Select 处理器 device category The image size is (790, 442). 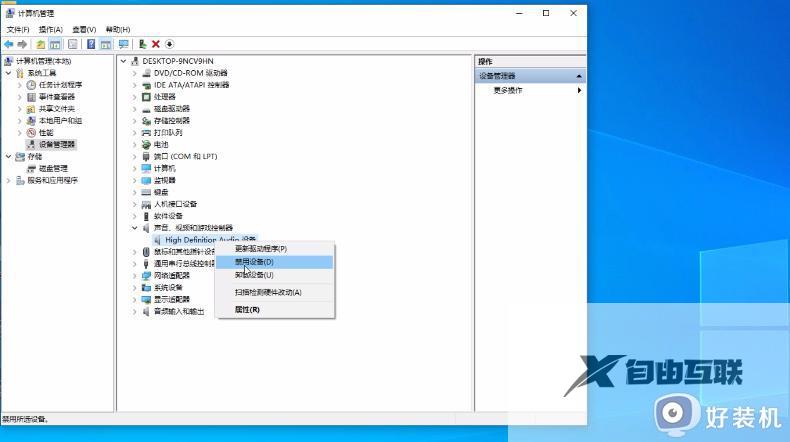[x=165, y=97]
